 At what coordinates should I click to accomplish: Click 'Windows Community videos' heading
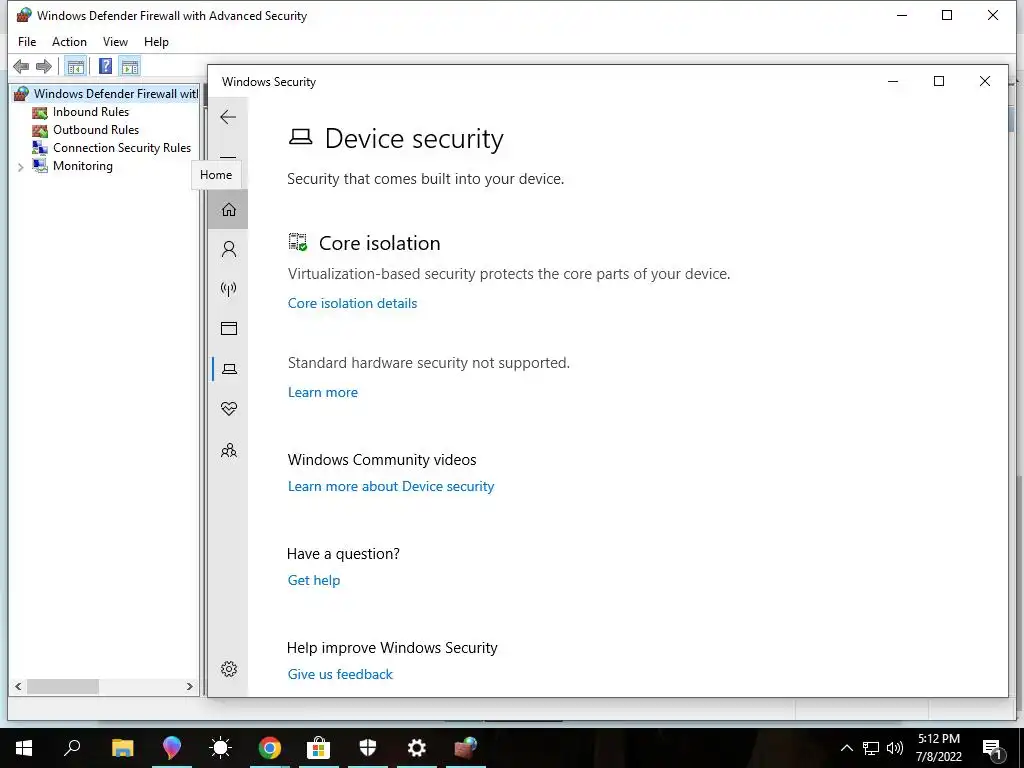click(382, 460)
